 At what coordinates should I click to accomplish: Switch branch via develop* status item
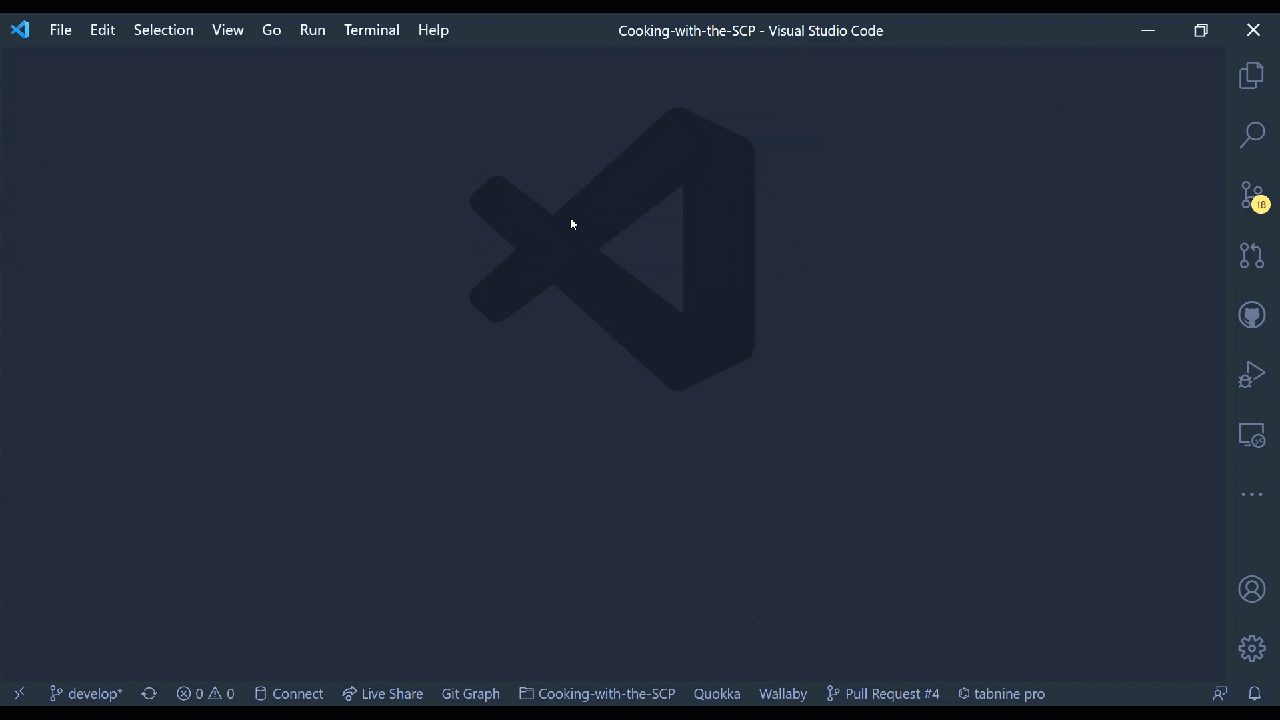click(86, 693)
